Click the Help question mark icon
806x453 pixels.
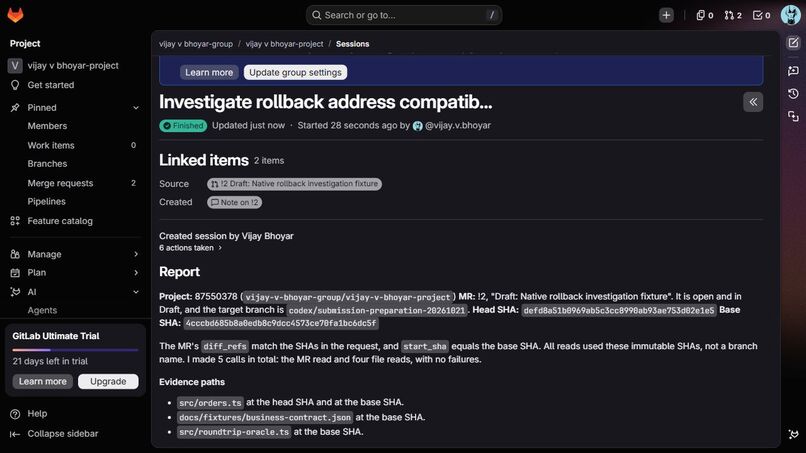coord(15,414)
